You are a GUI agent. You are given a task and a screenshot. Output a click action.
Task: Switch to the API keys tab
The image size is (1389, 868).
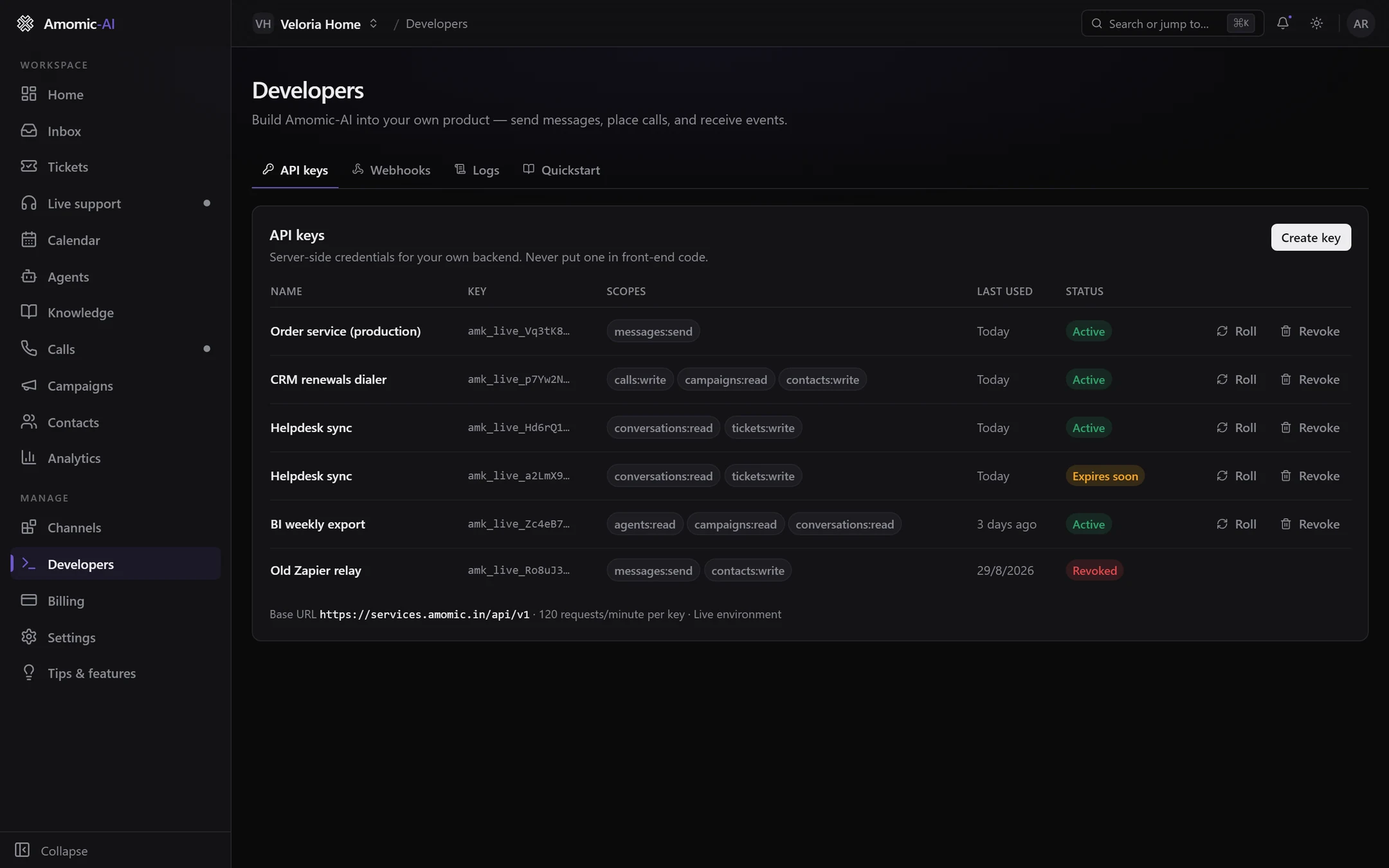(x=295, y=170)
